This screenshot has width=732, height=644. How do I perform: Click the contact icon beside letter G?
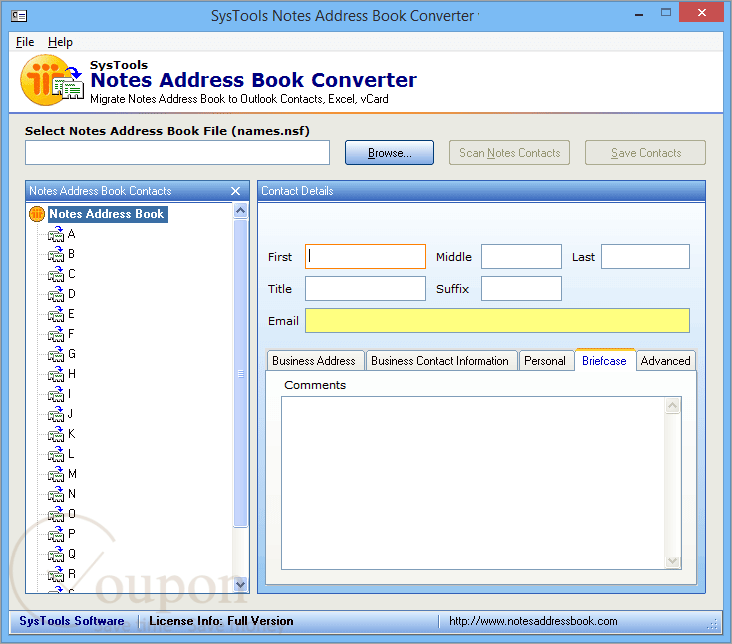coord(56,354)
